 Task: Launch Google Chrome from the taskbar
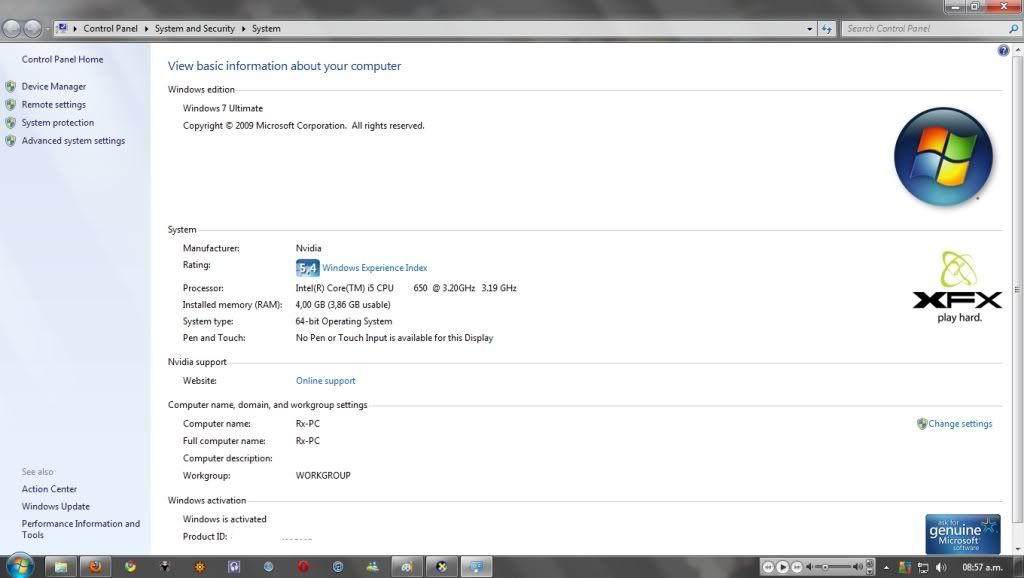131,567
